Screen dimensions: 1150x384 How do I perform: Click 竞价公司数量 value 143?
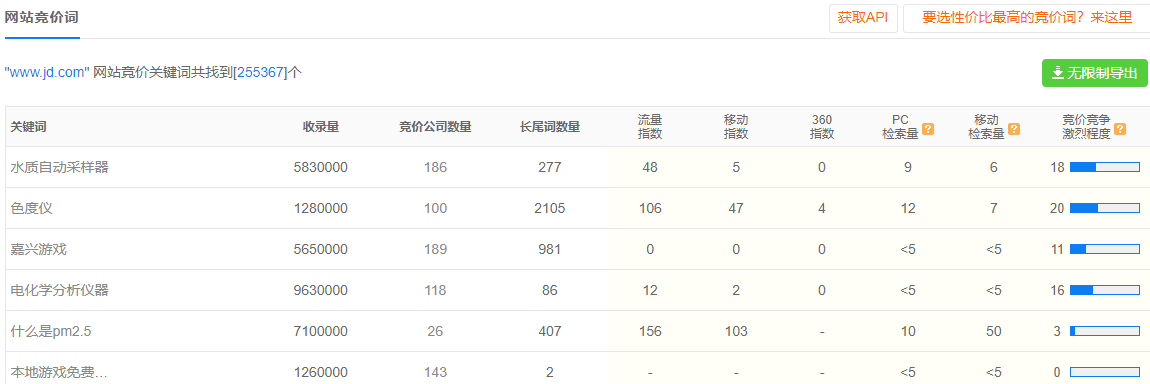(435, 372)
